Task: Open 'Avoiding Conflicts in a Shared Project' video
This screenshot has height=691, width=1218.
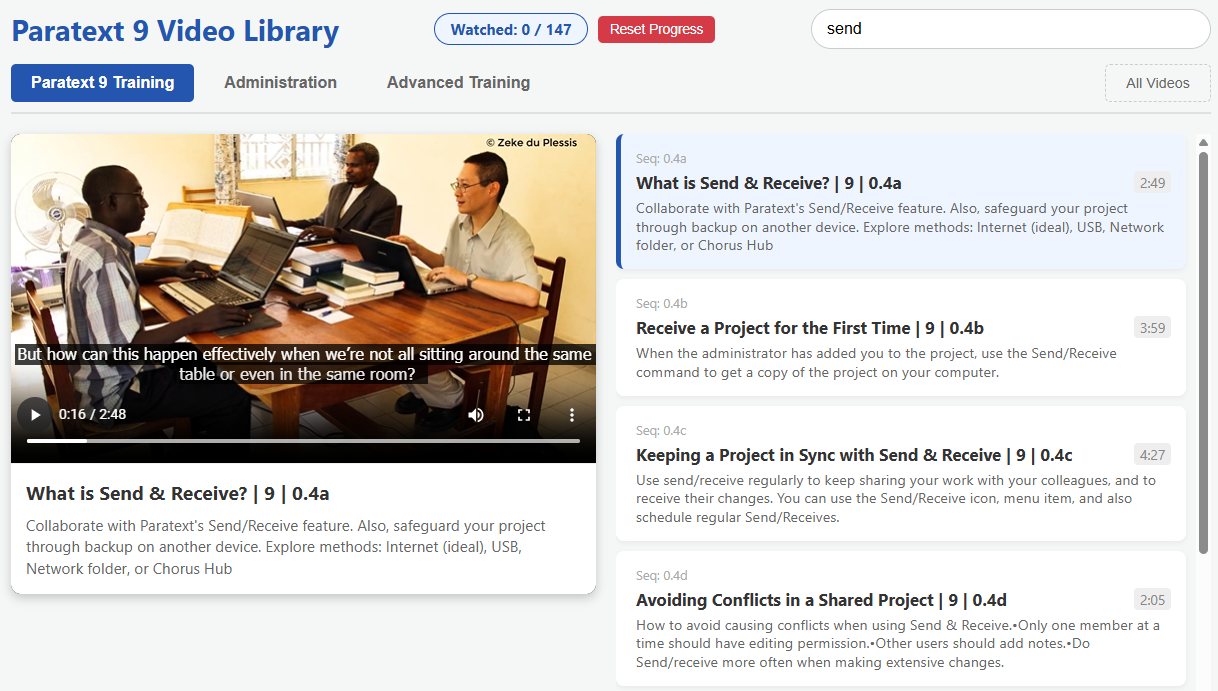Action: point(901,619)
